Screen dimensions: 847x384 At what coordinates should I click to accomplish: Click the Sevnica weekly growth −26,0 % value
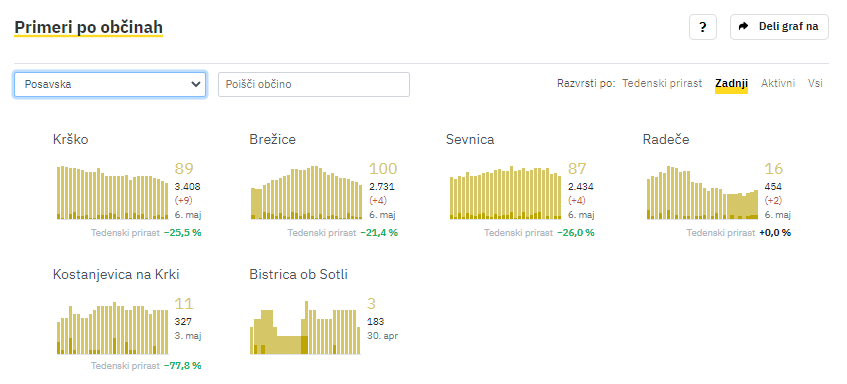576,233
